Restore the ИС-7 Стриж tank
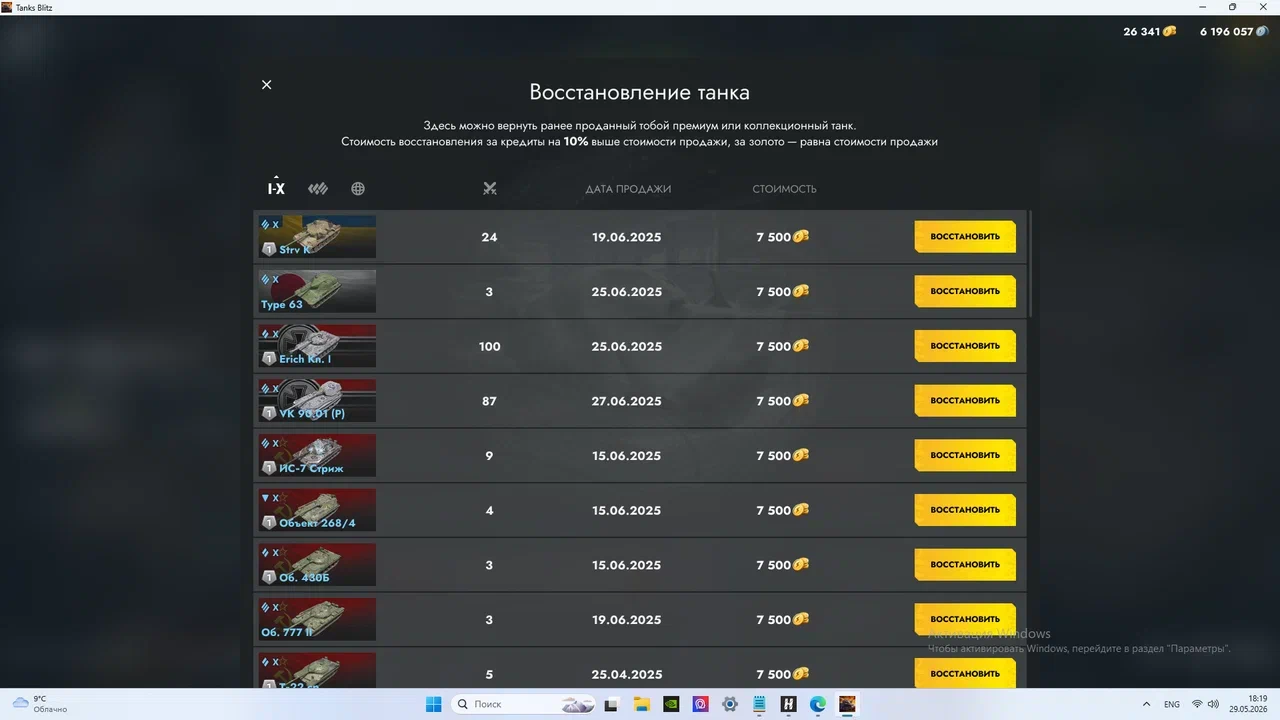This screenshot has width=1280, height=720. 965,455
